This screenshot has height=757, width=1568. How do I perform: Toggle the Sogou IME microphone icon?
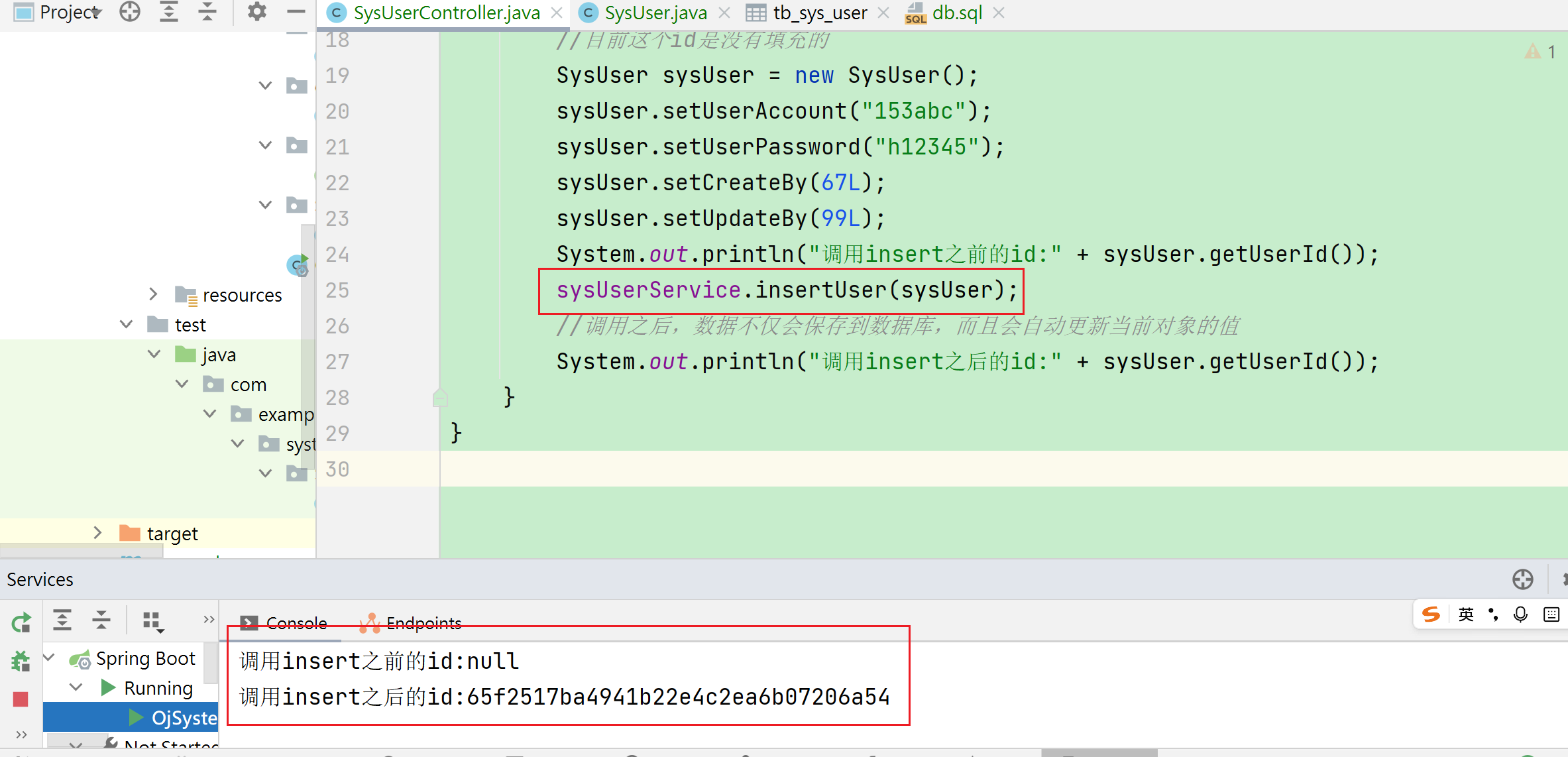pyautogui.click(x=1520, y=614)
